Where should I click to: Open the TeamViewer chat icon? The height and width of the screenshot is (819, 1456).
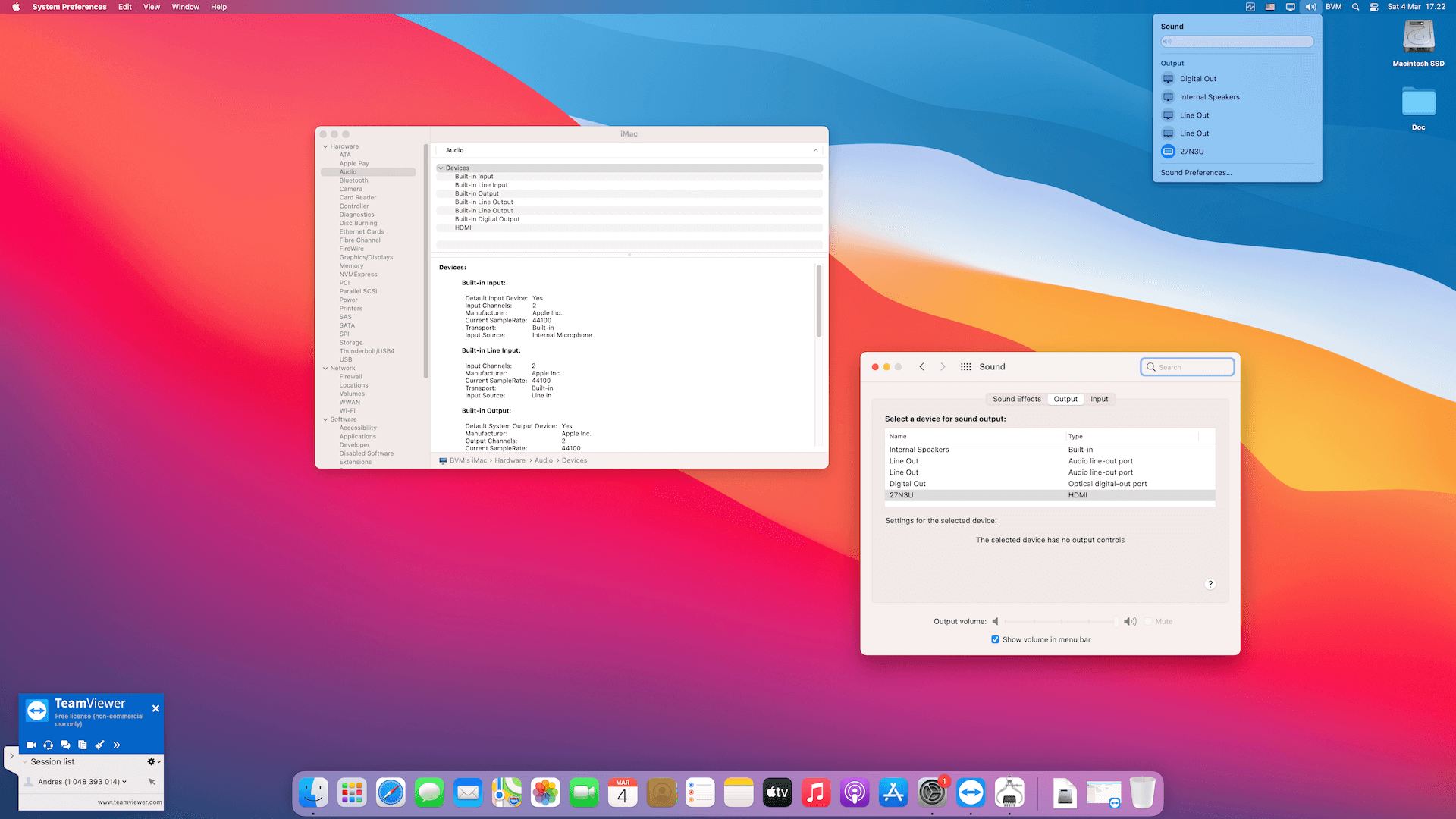pyautogui.click(x=65, y=745)
